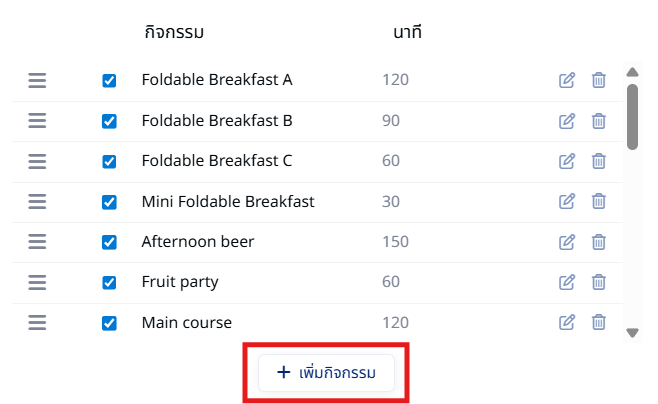The image size is (658, 404).
Task: Edit the Foldable Breakfast A activity
Action: tap(567, 80)
